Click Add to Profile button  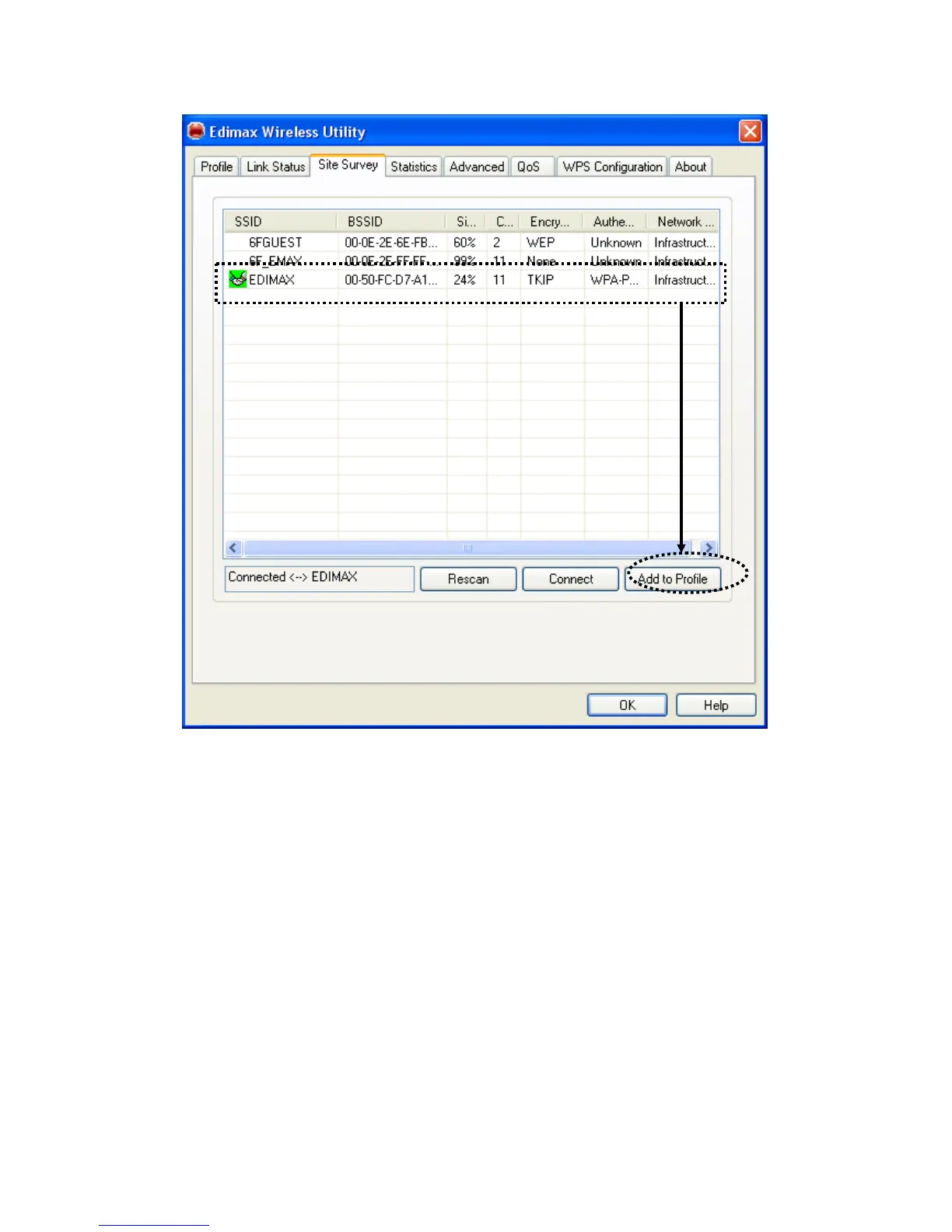(x=673, y=579)
